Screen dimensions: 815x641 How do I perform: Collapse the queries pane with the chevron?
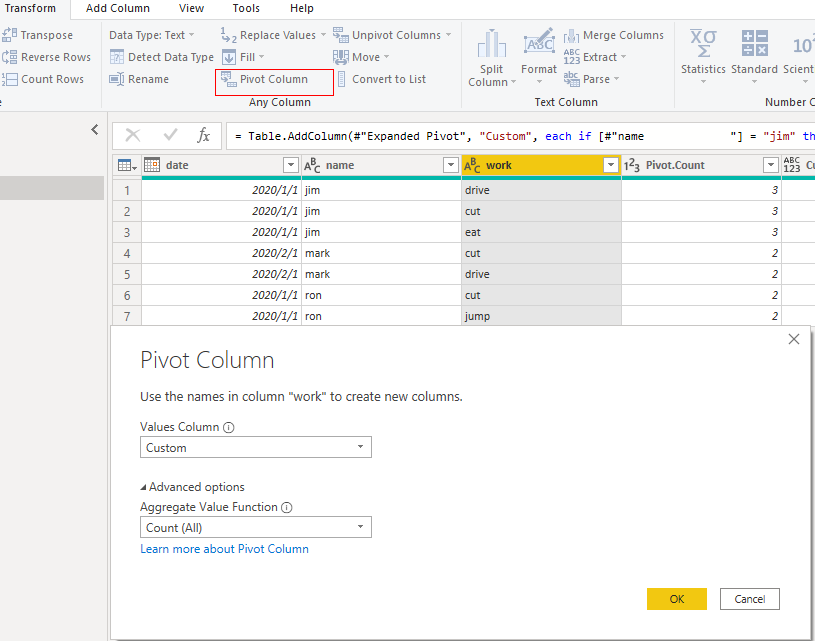[95, 129]
